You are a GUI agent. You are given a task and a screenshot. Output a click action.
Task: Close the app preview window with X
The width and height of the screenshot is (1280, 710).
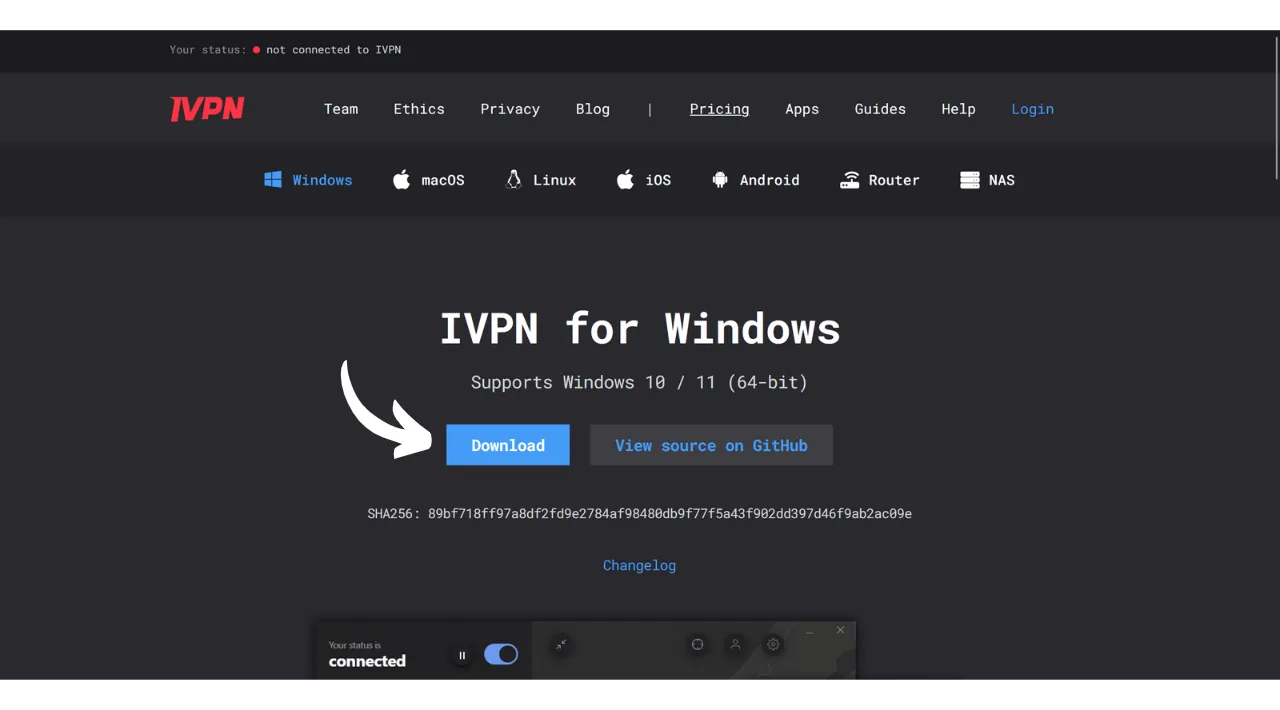[x=840, y=630]
